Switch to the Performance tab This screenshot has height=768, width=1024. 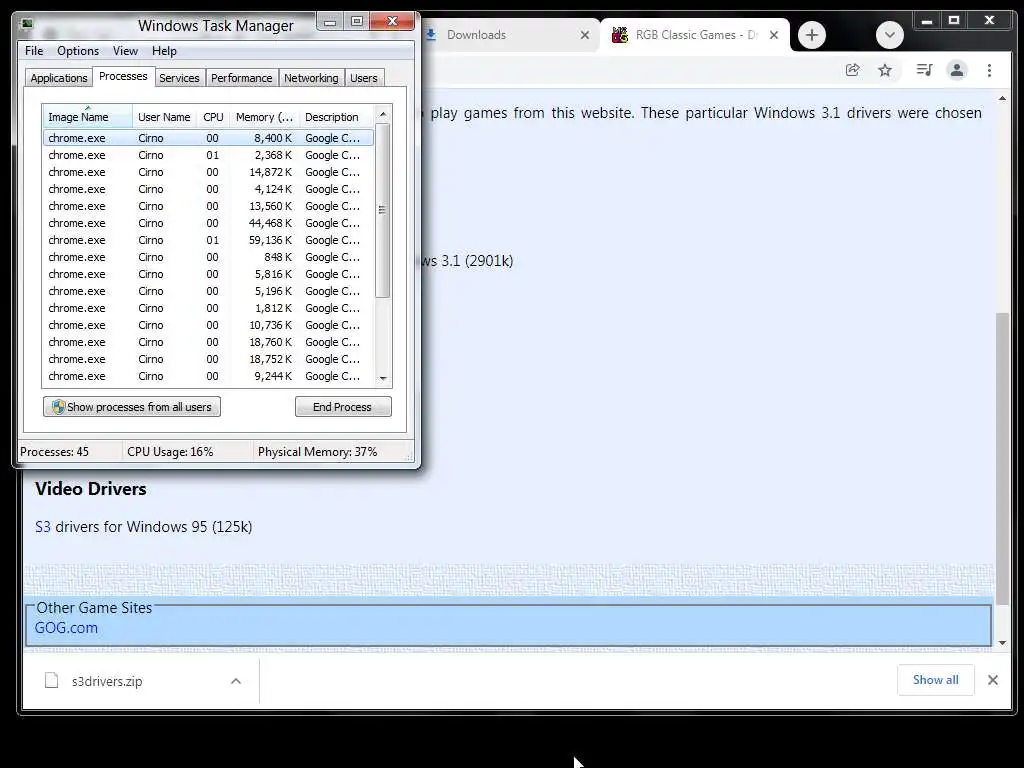point(241,78)
